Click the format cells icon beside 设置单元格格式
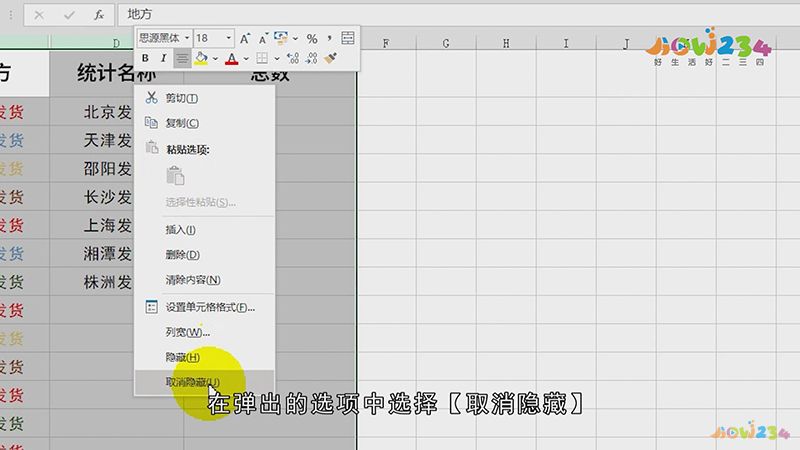Image resolution: width=800 pixels, height=450 pixels. click(152, 307)
